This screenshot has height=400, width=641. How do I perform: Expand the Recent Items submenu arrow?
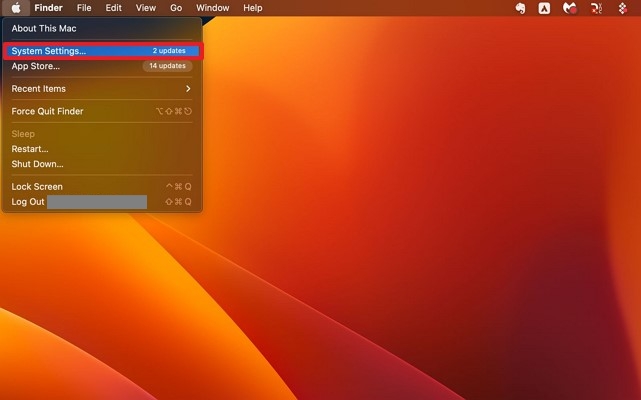click(188, 89)
